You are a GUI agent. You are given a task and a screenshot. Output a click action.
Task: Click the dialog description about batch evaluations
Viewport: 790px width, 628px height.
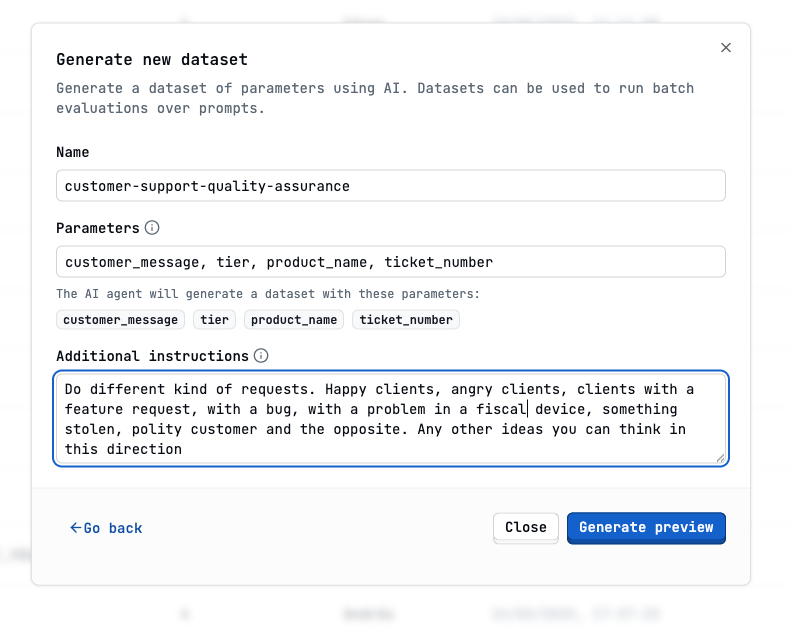(375, 98)
